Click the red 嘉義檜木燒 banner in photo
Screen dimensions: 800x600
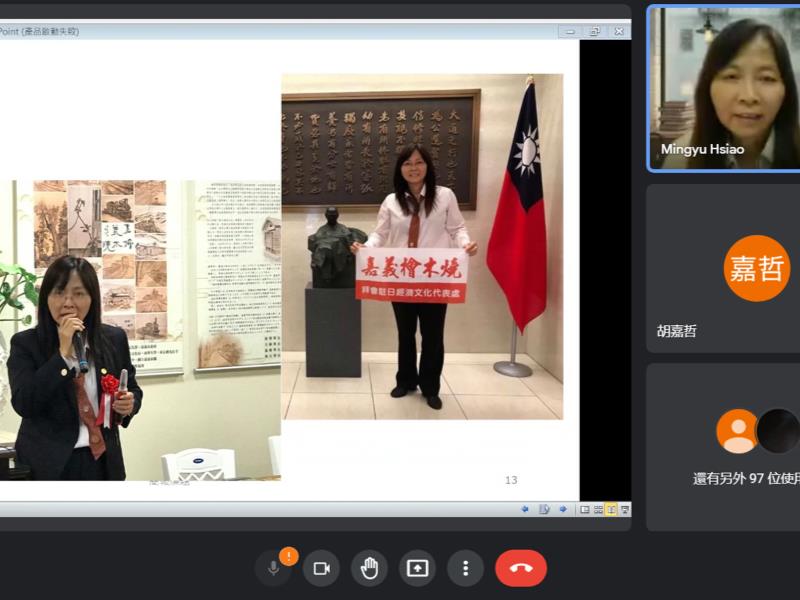click(x=412, y=276)
